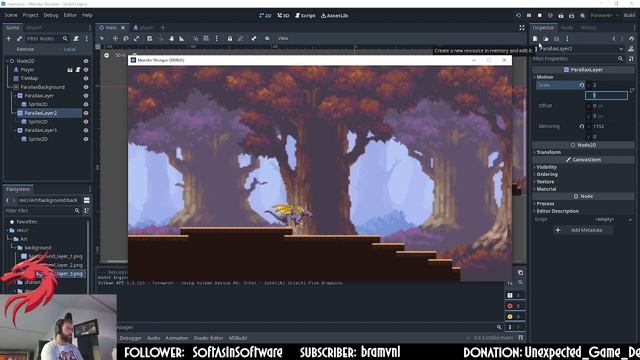Select the Ruler mode tool
640x360 pixels.
[182, 38]
